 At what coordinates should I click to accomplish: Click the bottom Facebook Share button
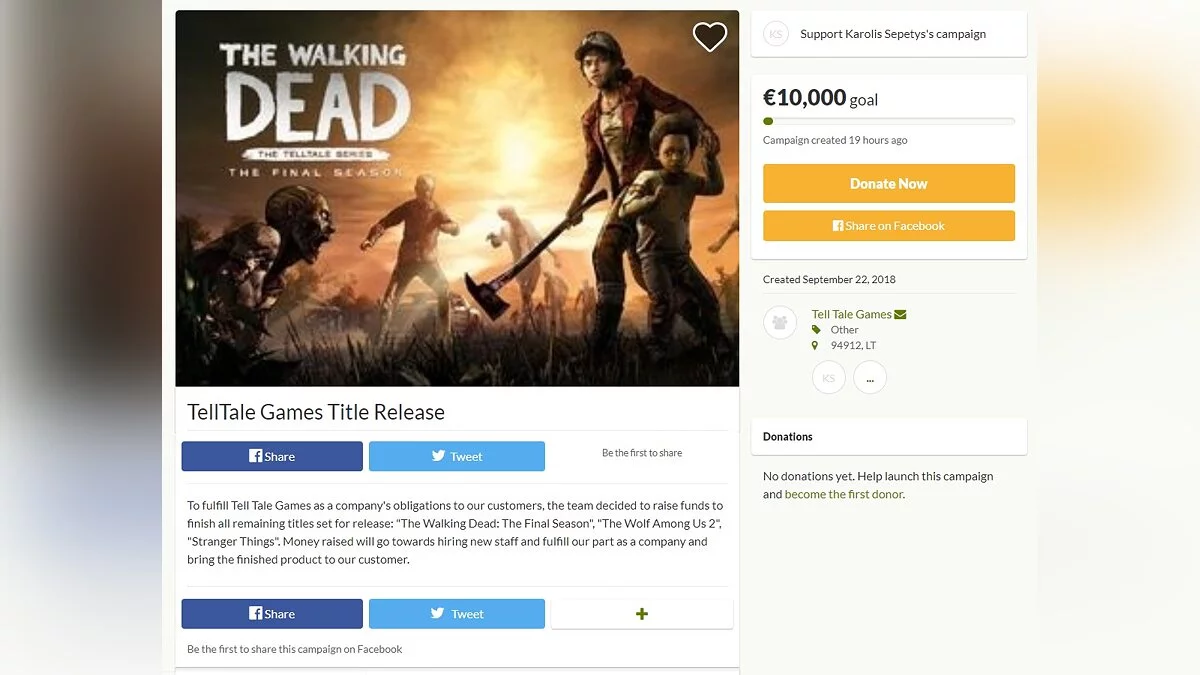[x=272, y=614]
